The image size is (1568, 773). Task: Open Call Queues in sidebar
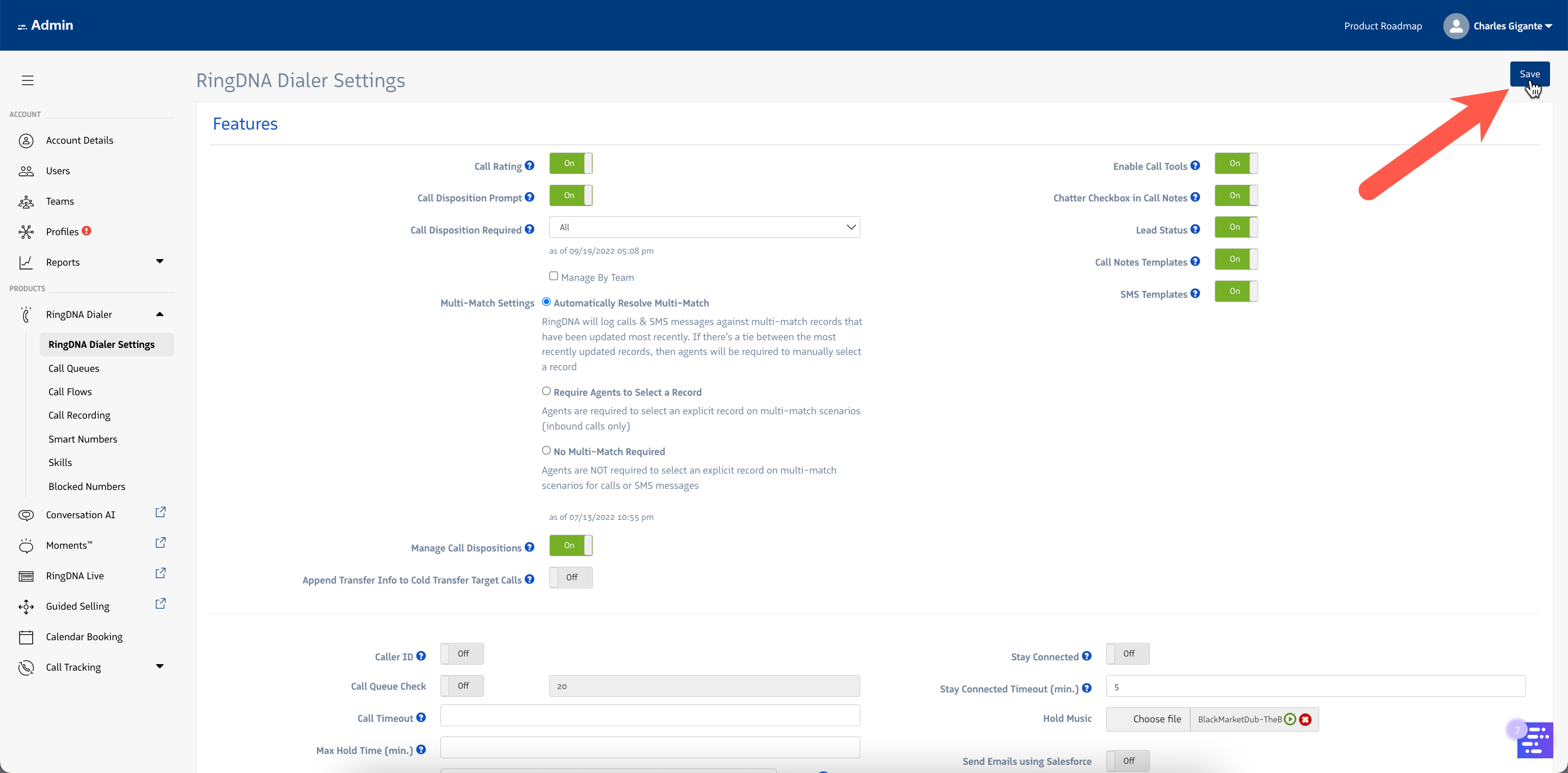(73, 368)
